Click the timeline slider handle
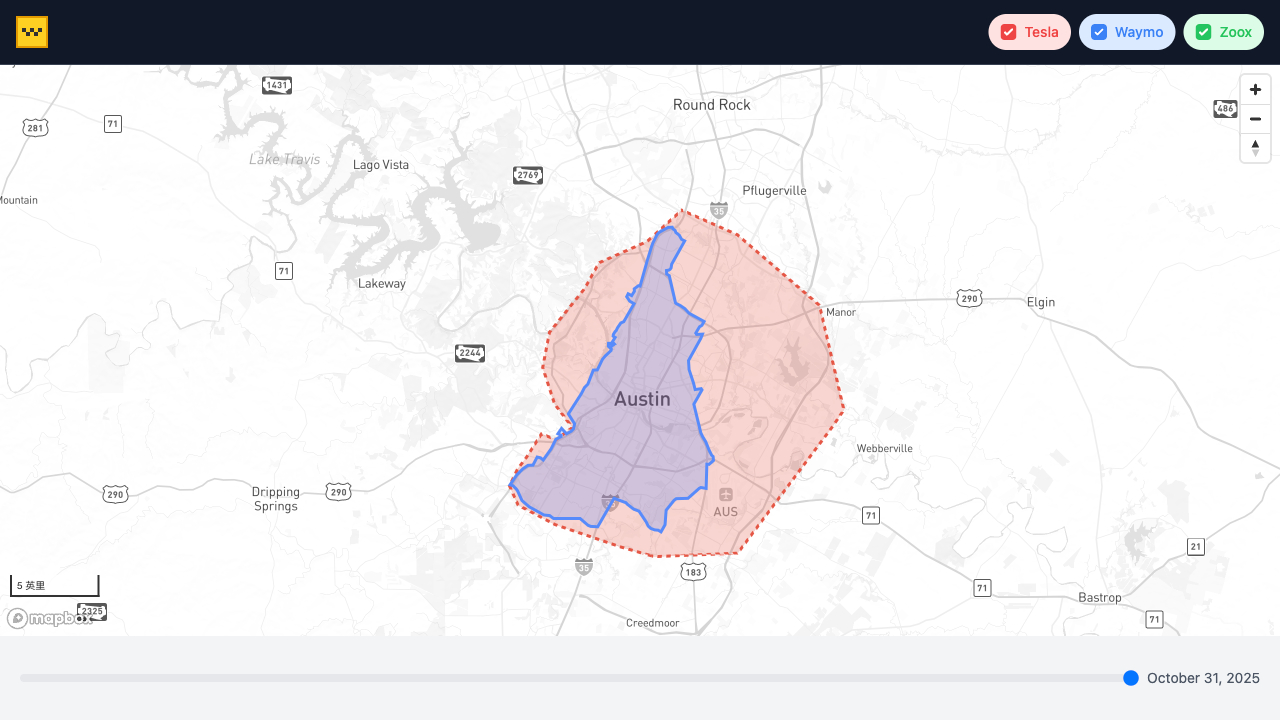The height and width of the screenshot is (720, 1280). pos(1131,678)
